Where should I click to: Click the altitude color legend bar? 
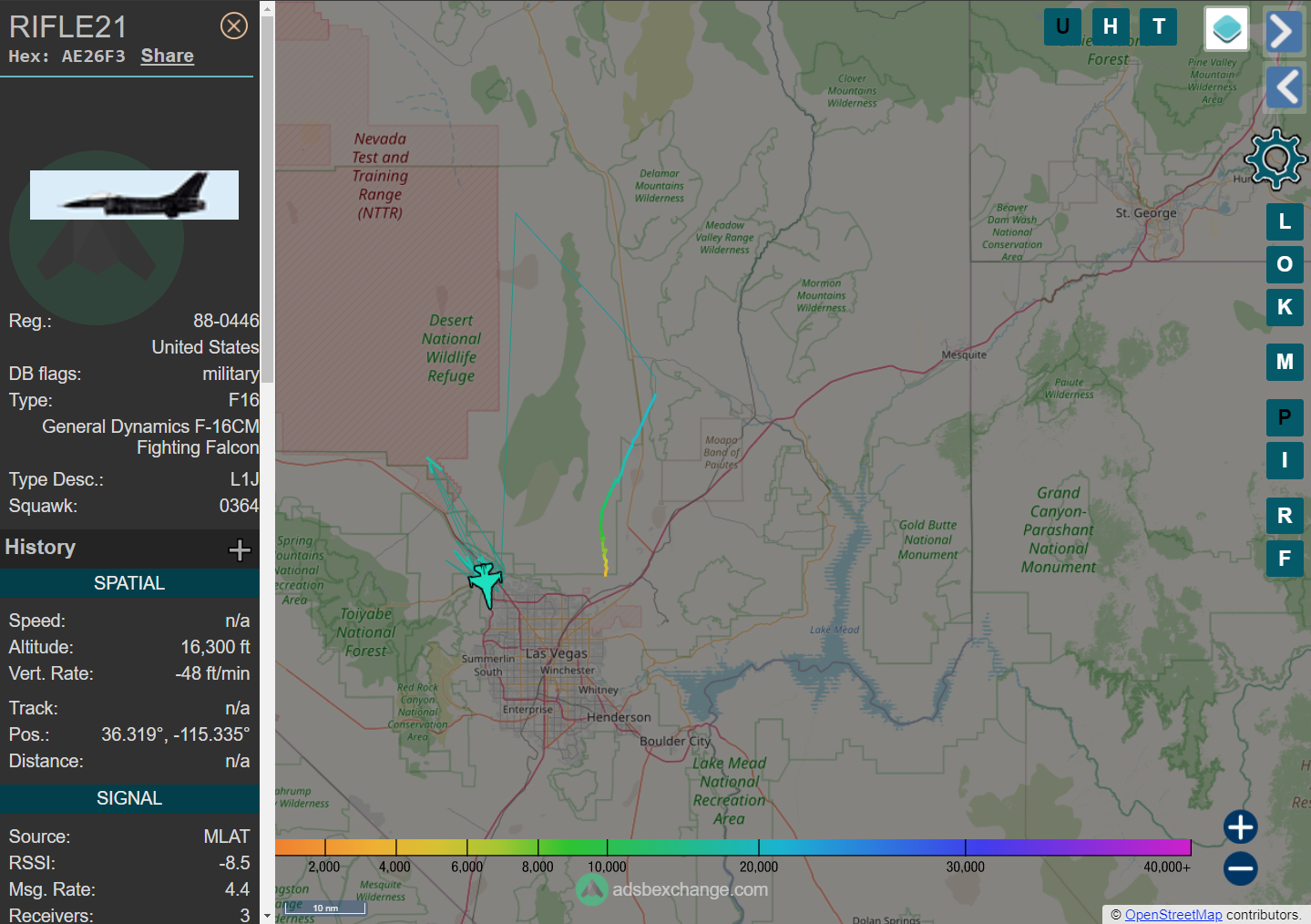click(732, 847)
